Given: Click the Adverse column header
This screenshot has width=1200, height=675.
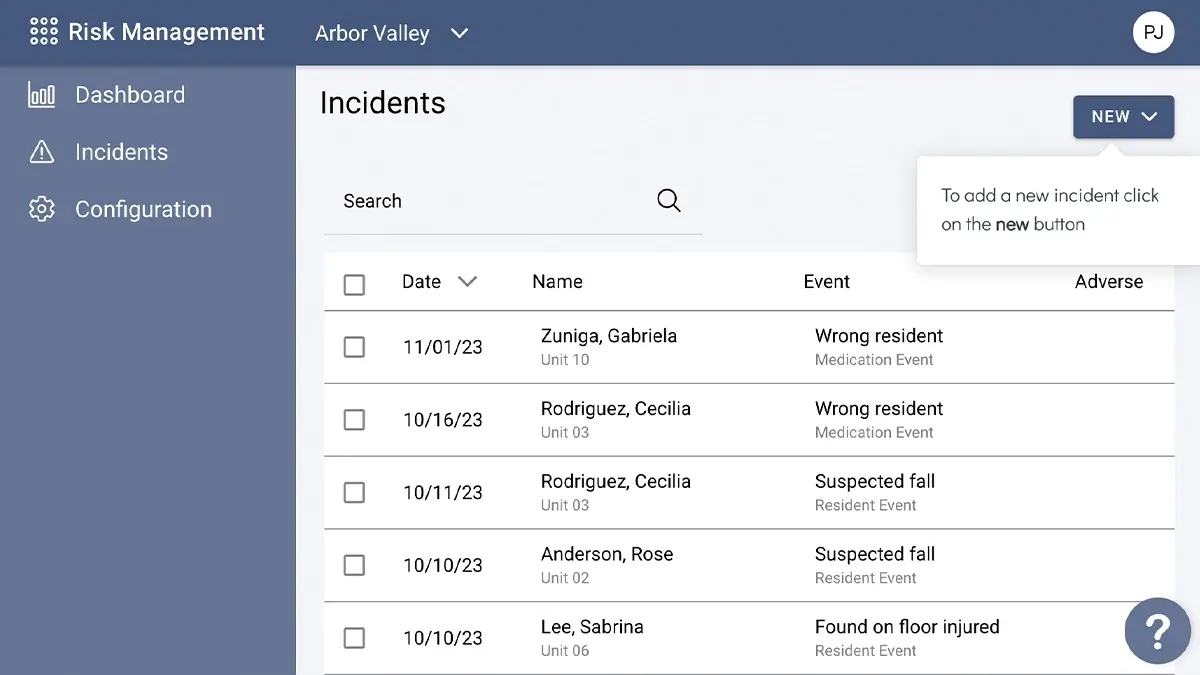Looking at the screenshot, I should tap(1109, 282).
